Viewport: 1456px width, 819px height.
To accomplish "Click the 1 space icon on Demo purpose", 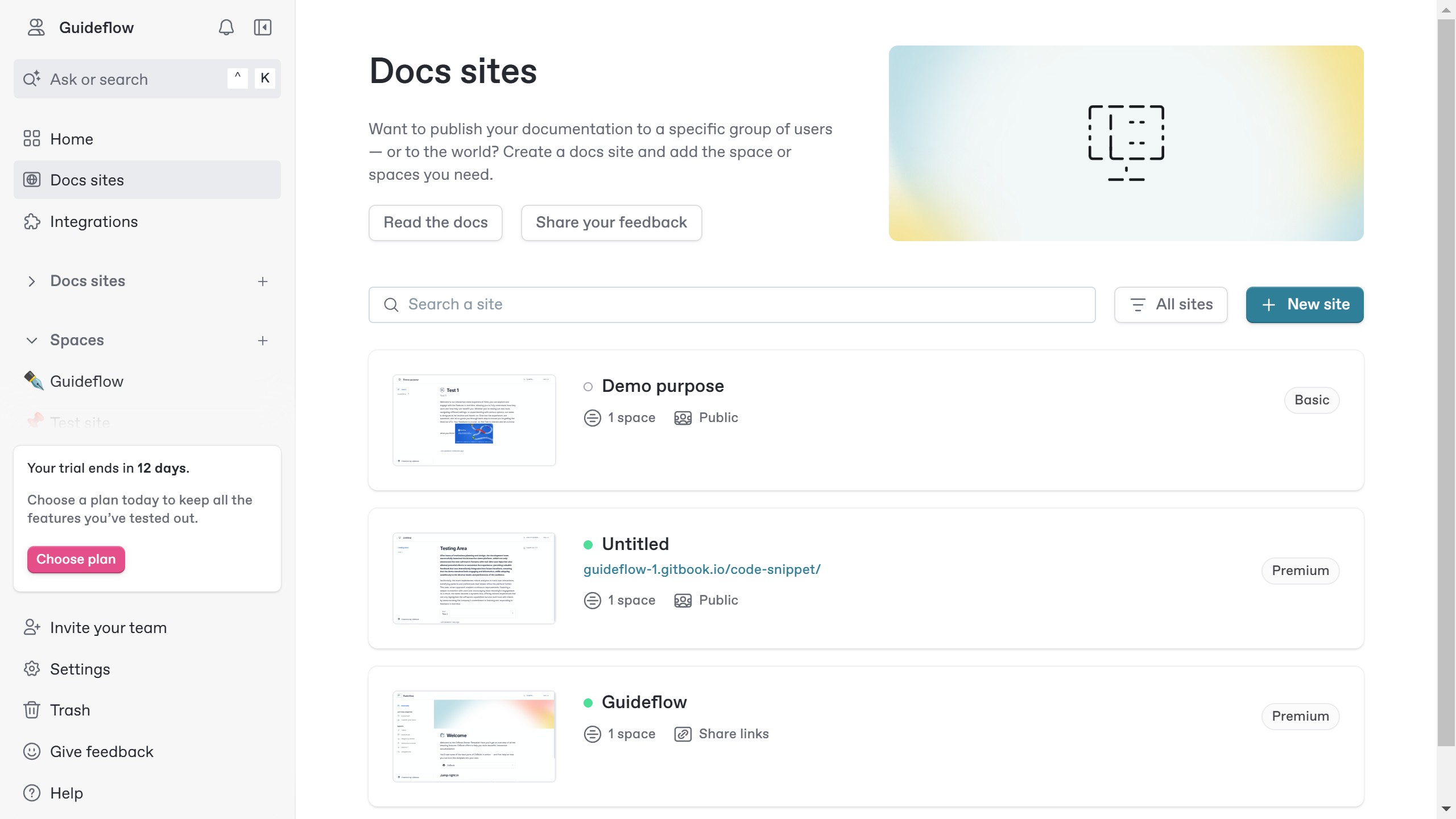I will point(592,418).
